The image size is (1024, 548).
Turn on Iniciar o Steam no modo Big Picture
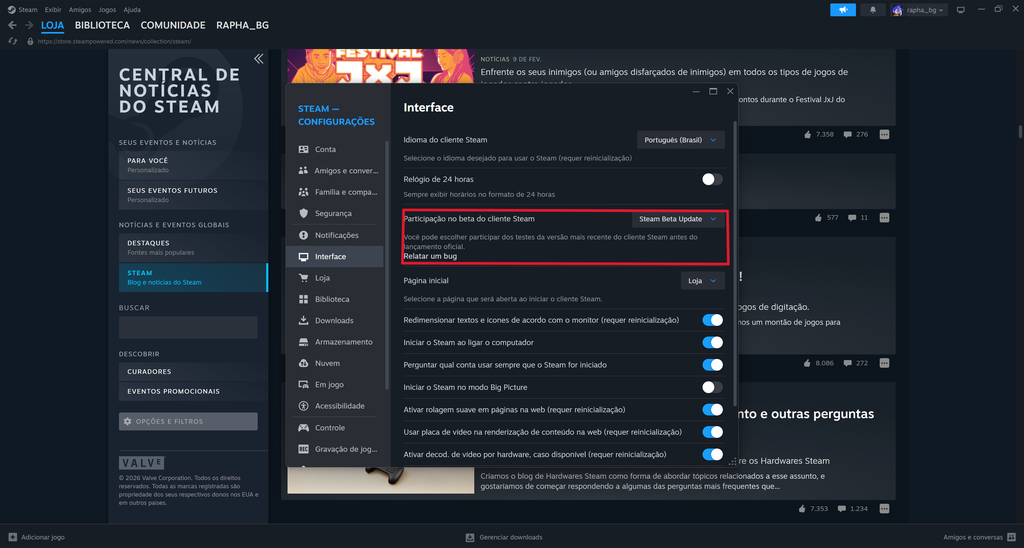point(712,387)
